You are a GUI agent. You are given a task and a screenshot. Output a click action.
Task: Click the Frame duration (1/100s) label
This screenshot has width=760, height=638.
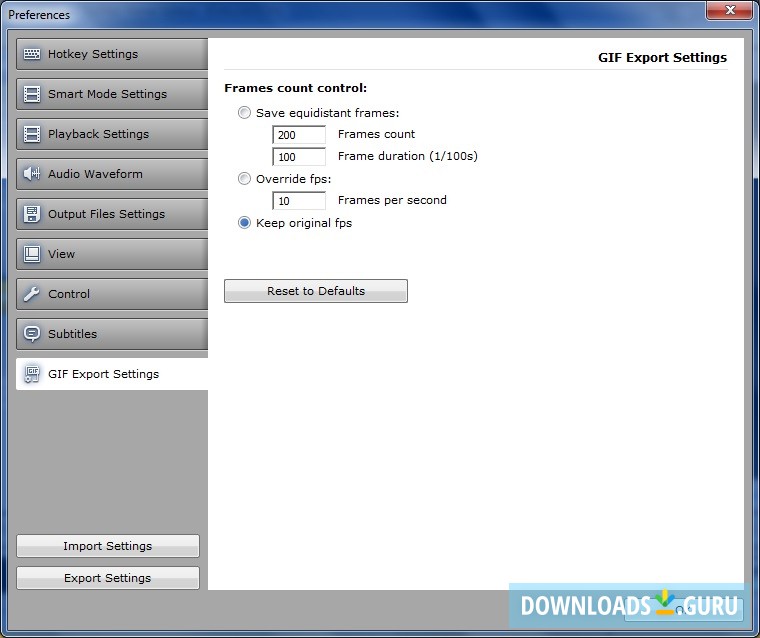[x=408, y=156]
